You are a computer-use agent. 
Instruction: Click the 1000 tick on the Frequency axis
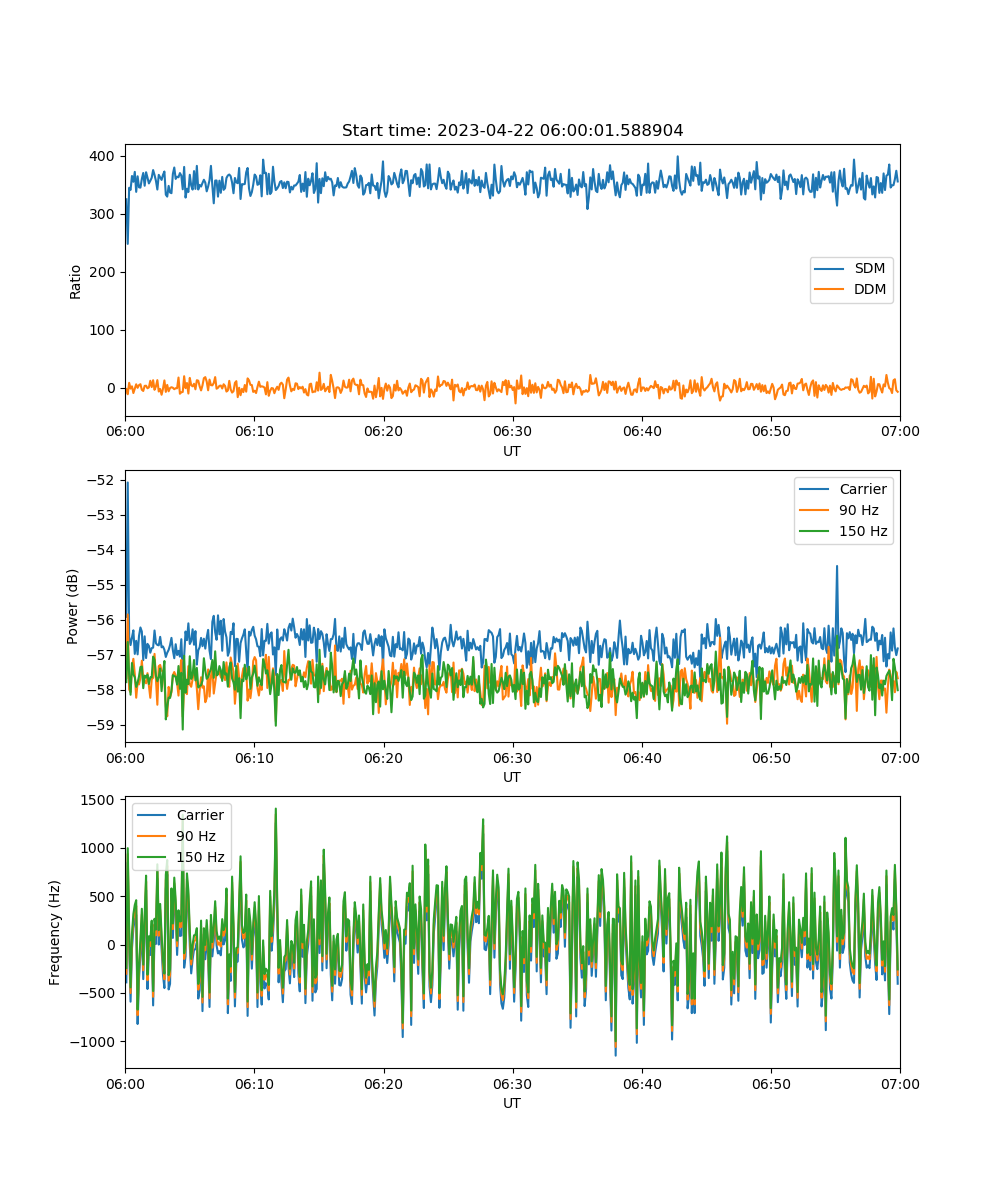pos(100,848)
